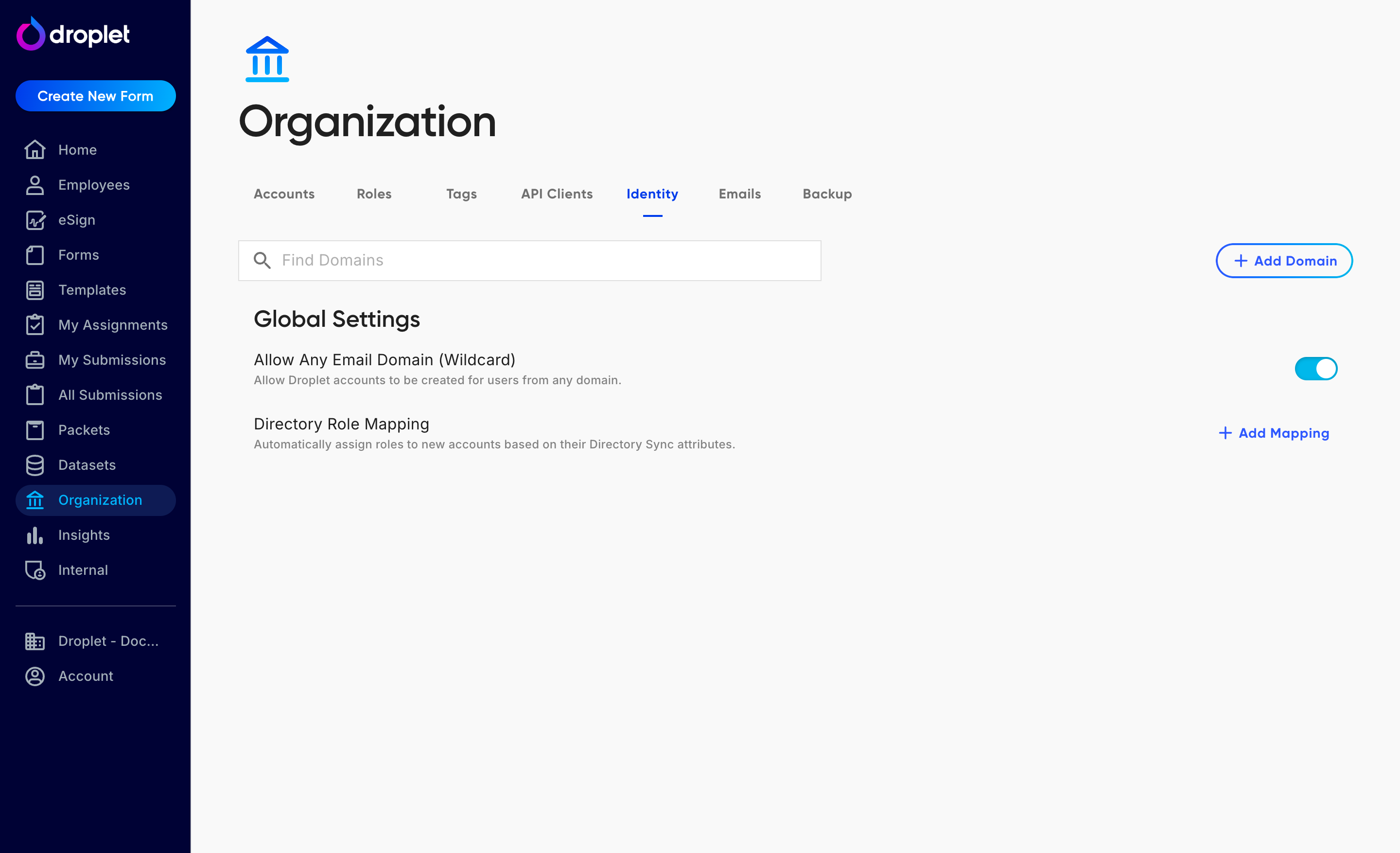Open the eSign sidebar label
The width and height of the screenshot is (1400, 853).
77,220
